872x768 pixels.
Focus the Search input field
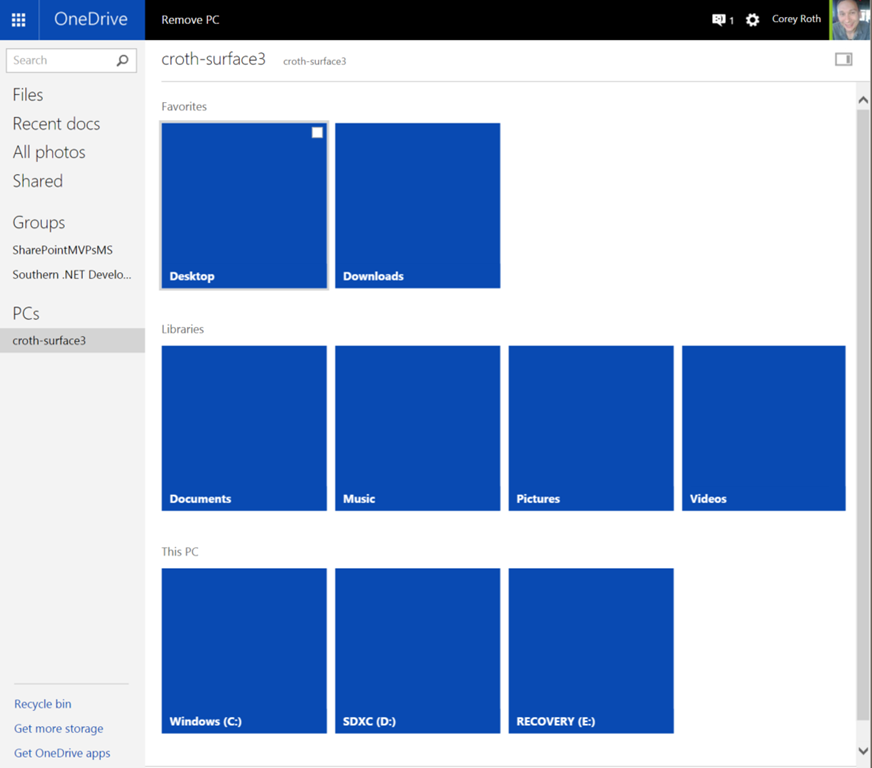point(71,60)
